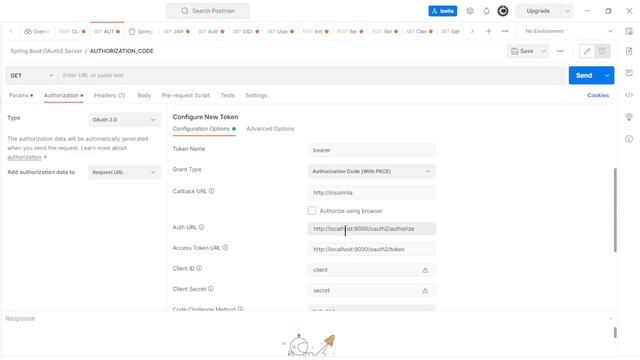Click the Invite button
Viewport: 640px width, 360px height.
click(x=443, y=11)
